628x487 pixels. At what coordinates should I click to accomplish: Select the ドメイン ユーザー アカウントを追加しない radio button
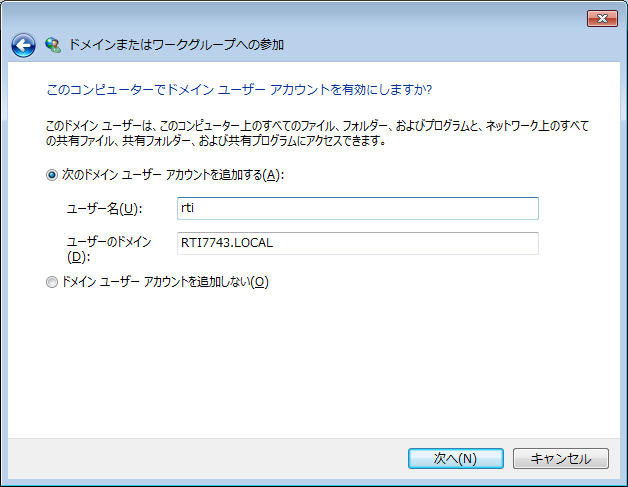[52, 282]
